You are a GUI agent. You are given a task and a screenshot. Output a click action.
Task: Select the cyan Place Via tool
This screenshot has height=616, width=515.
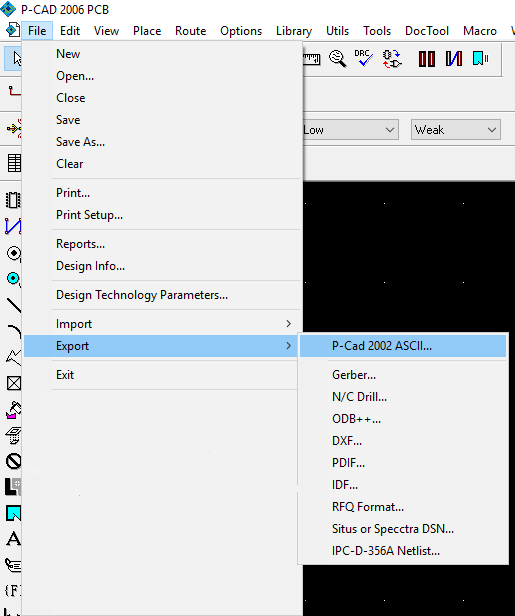(14, 279)
